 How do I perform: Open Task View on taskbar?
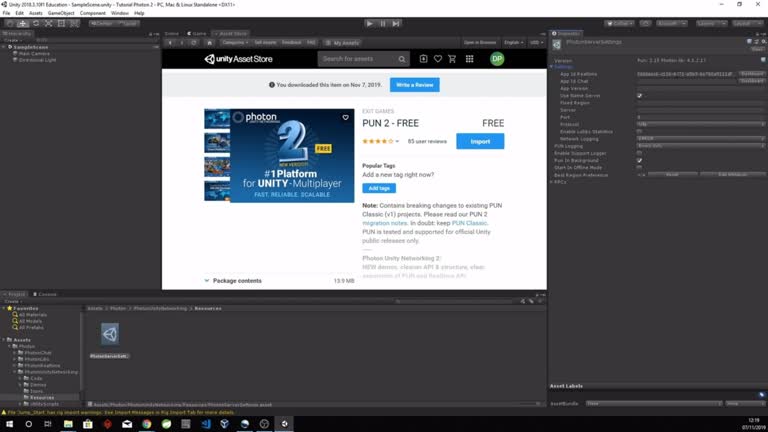[48, 424]
